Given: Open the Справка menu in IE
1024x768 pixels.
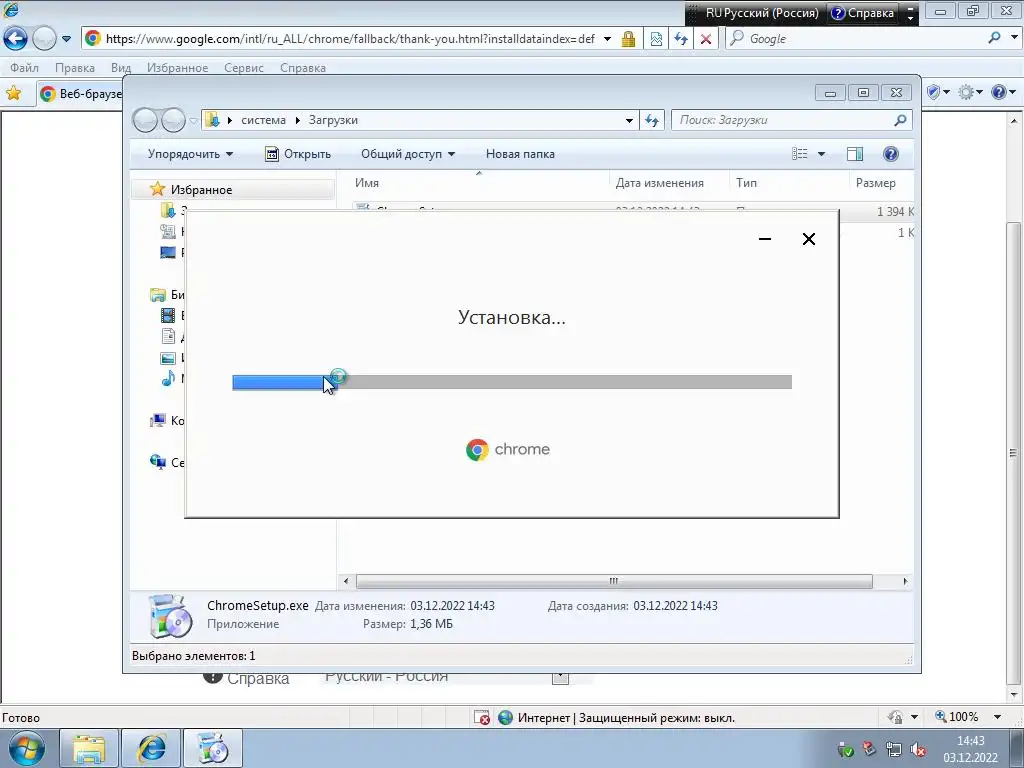Looking at the screenshot, I should (x=302, y=68).
